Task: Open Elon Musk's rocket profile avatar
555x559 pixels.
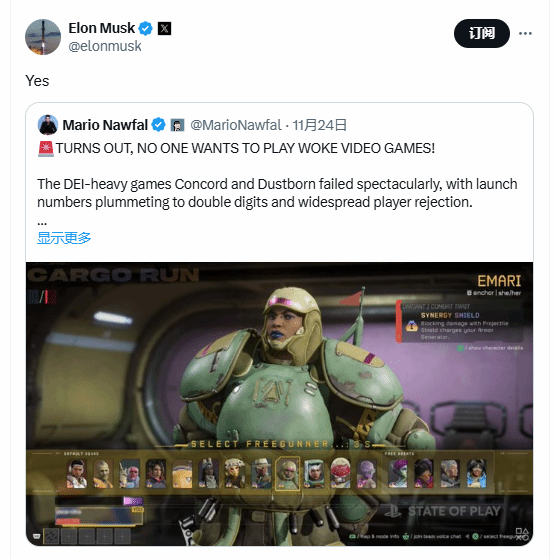Action: 43,37
